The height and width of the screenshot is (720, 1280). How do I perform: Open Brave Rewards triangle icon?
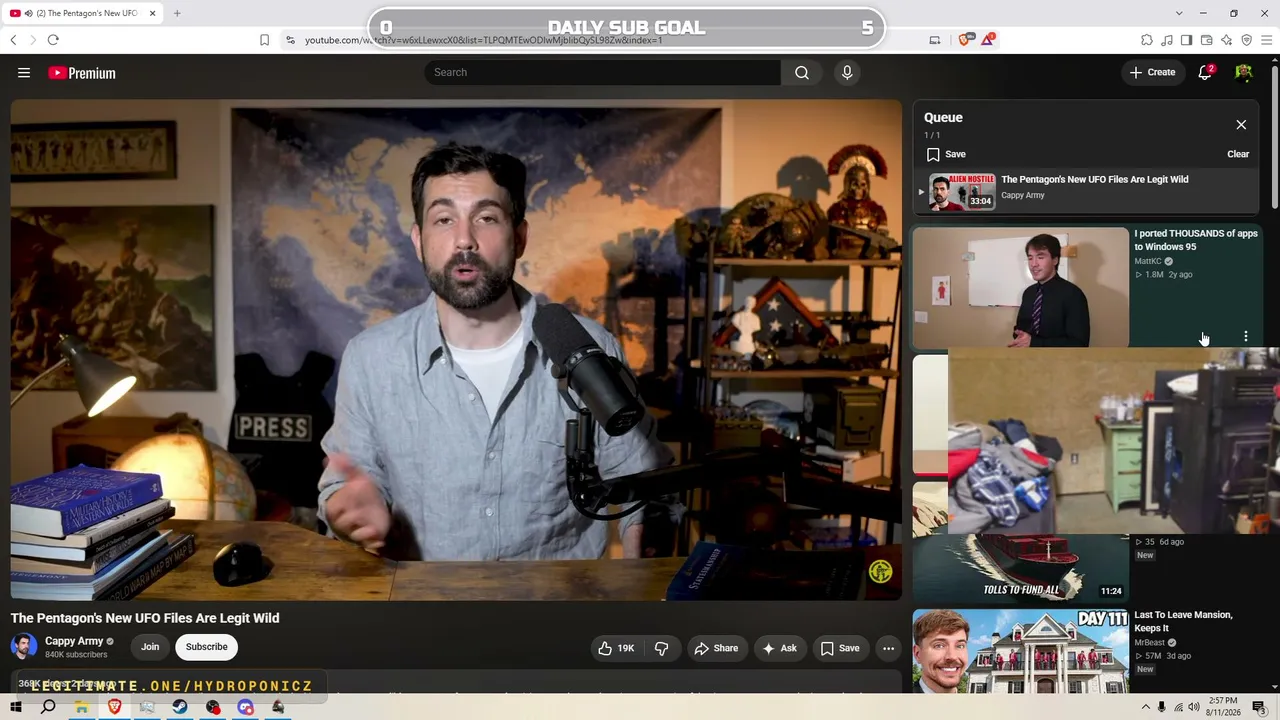[988, 39]
